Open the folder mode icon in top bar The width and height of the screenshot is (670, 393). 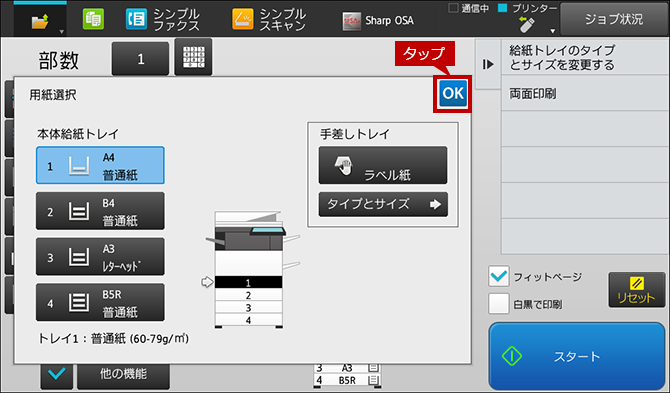(40, 21)
